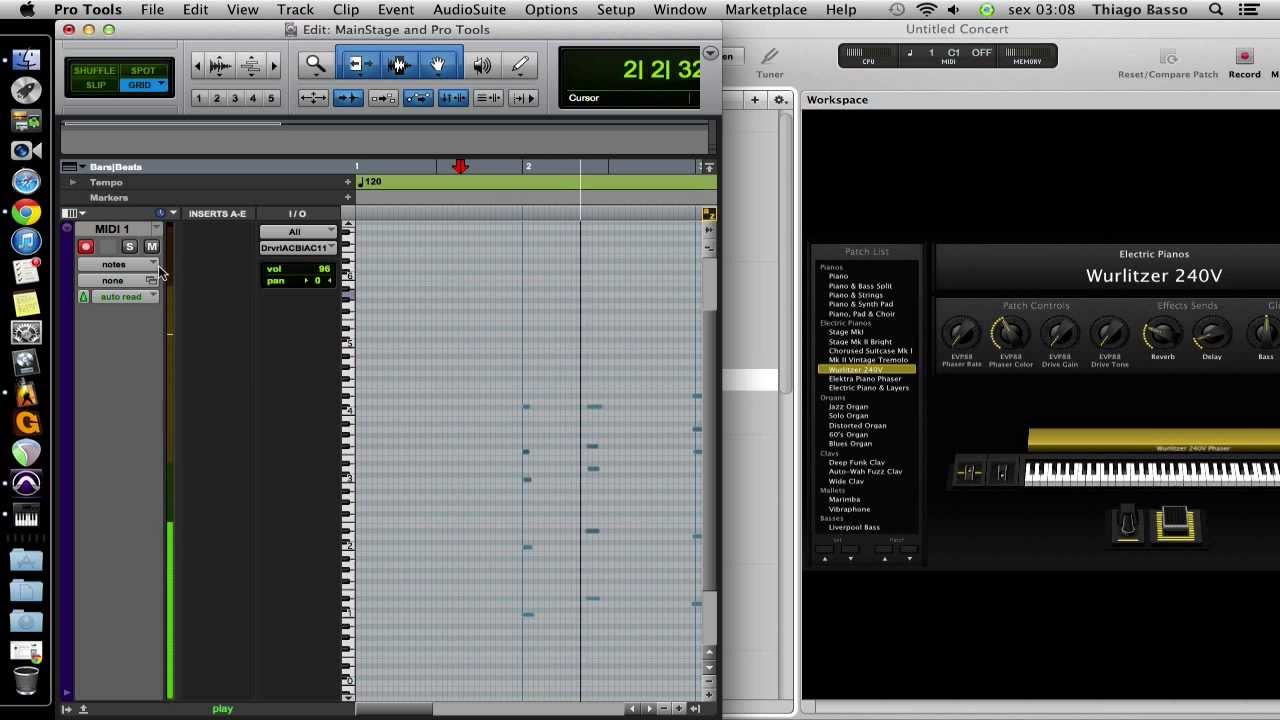Click the Reverb knob in MainStage
The image size is (1280, 720).
pos(1162,334)
